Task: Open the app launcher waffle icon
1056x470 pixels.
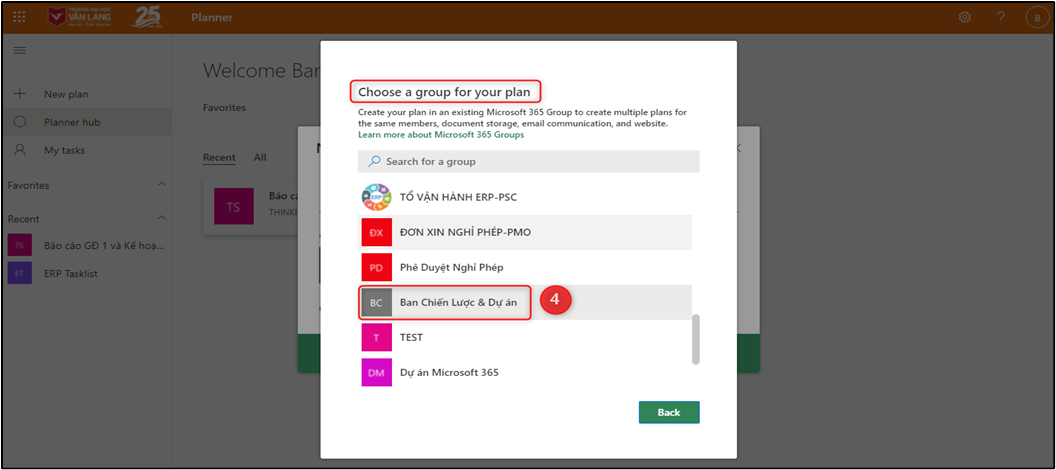Action: (x=20, y=18)
